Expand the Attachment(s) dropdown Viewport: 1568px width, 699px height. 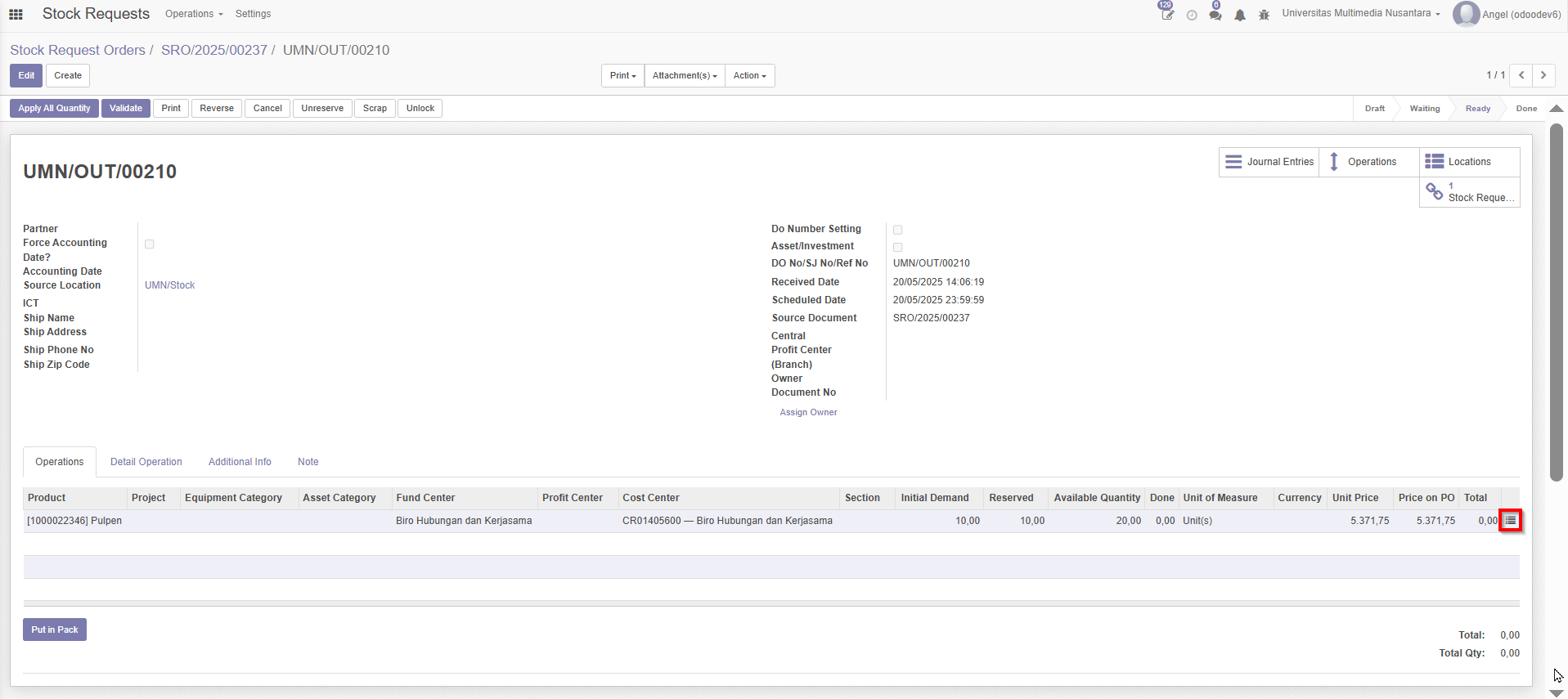685,75
